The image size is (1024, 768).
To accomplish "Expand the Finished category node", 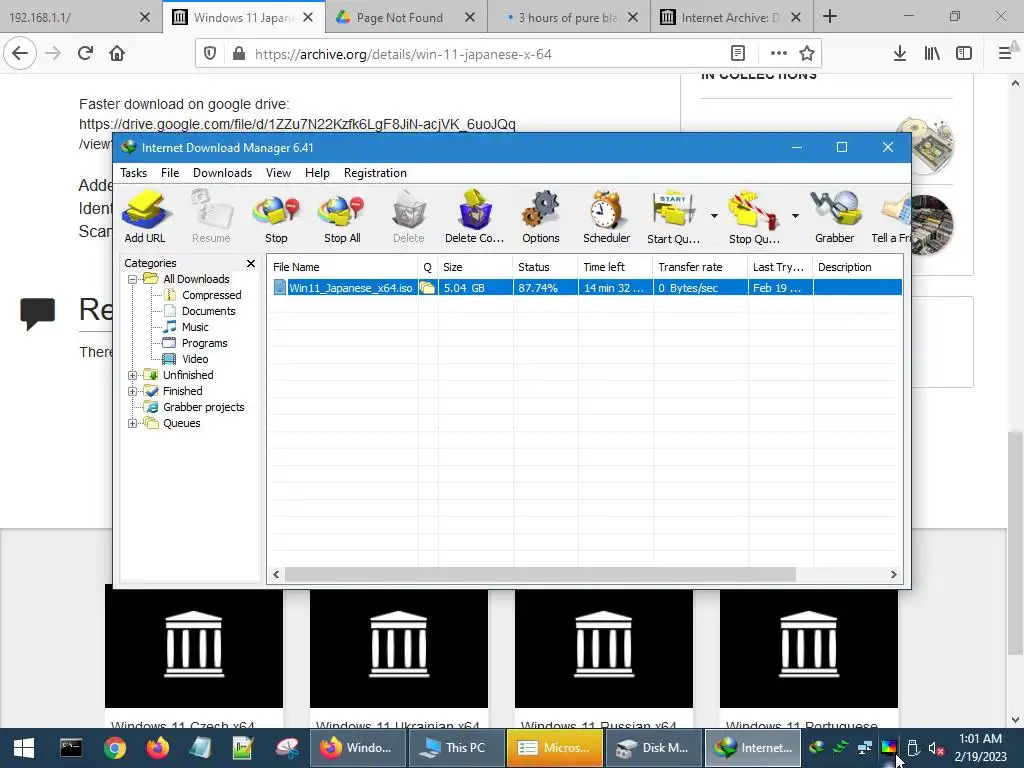I will [133, 391].
